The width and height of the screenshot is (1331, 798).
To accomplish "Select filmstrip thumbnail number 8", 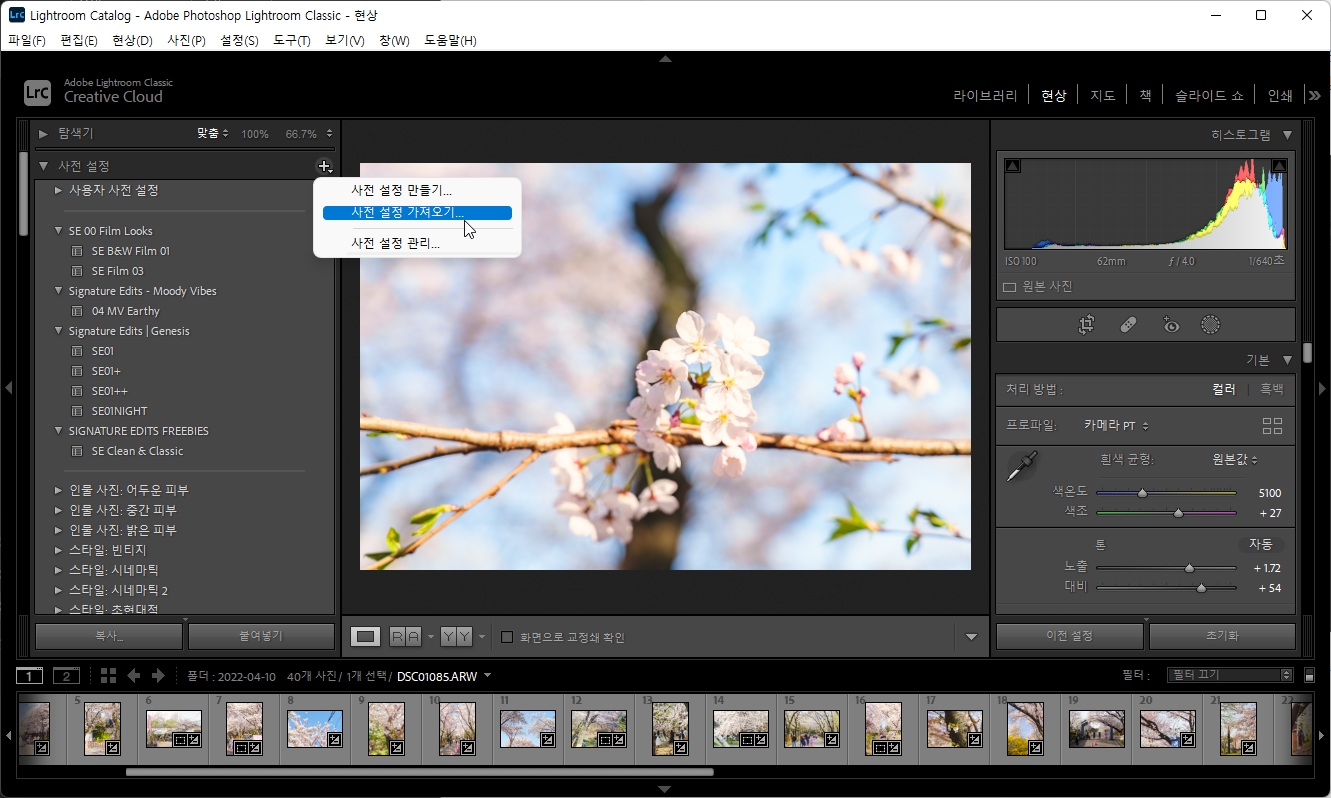I will coord(315,729).
